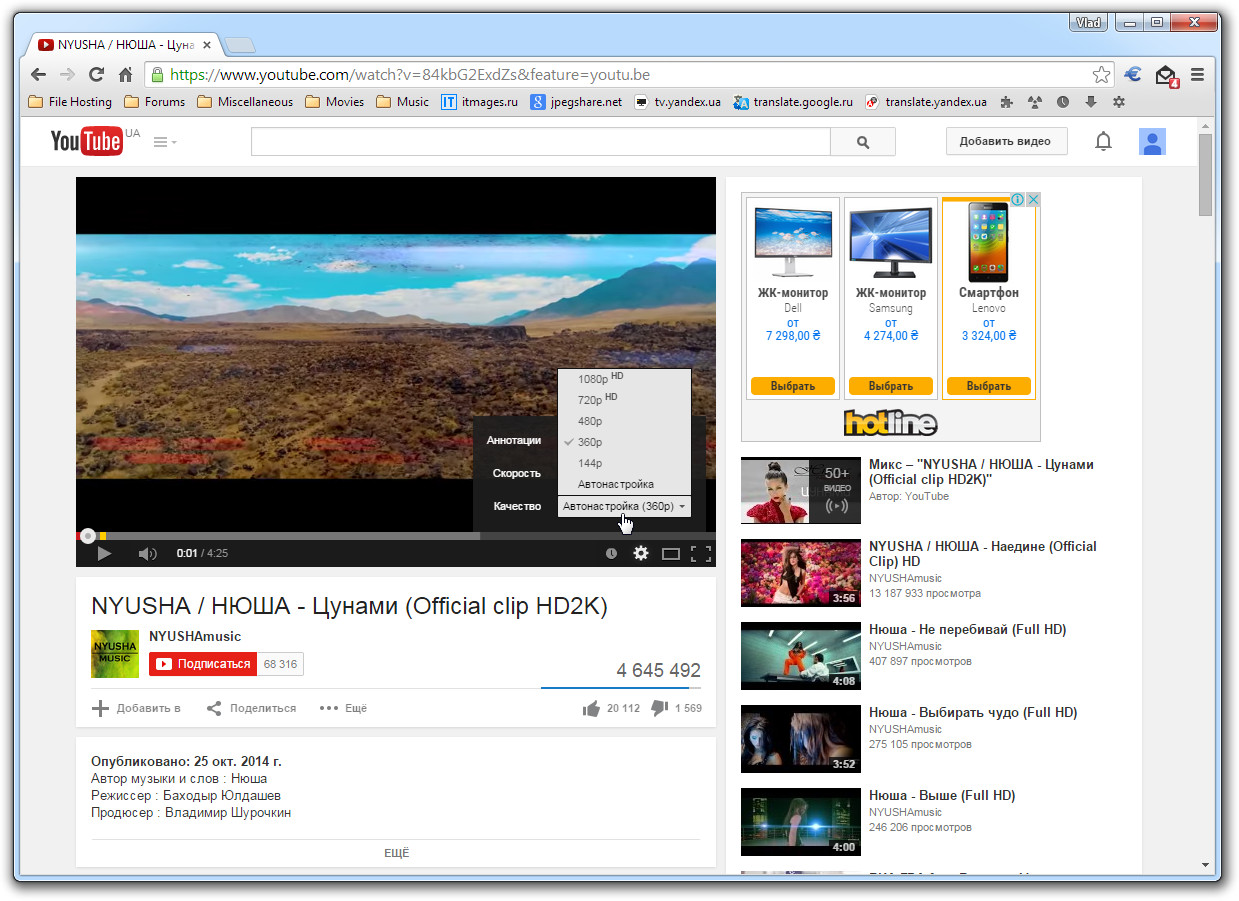Dislike the video with thumbs down
Image resolution: width=1239 pixels, height=901 pixels.
pos(659,708)
